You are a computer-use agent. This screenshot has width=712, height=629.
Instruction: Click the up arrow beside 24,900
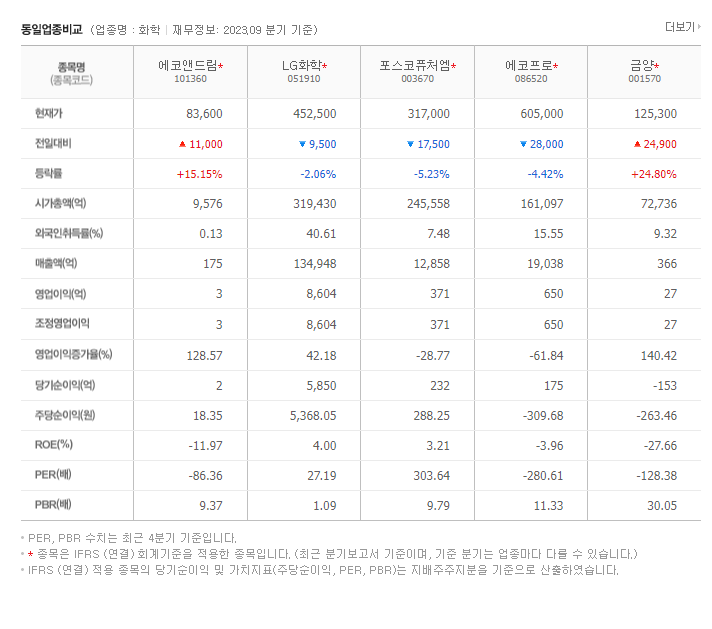tap(637, 144)
